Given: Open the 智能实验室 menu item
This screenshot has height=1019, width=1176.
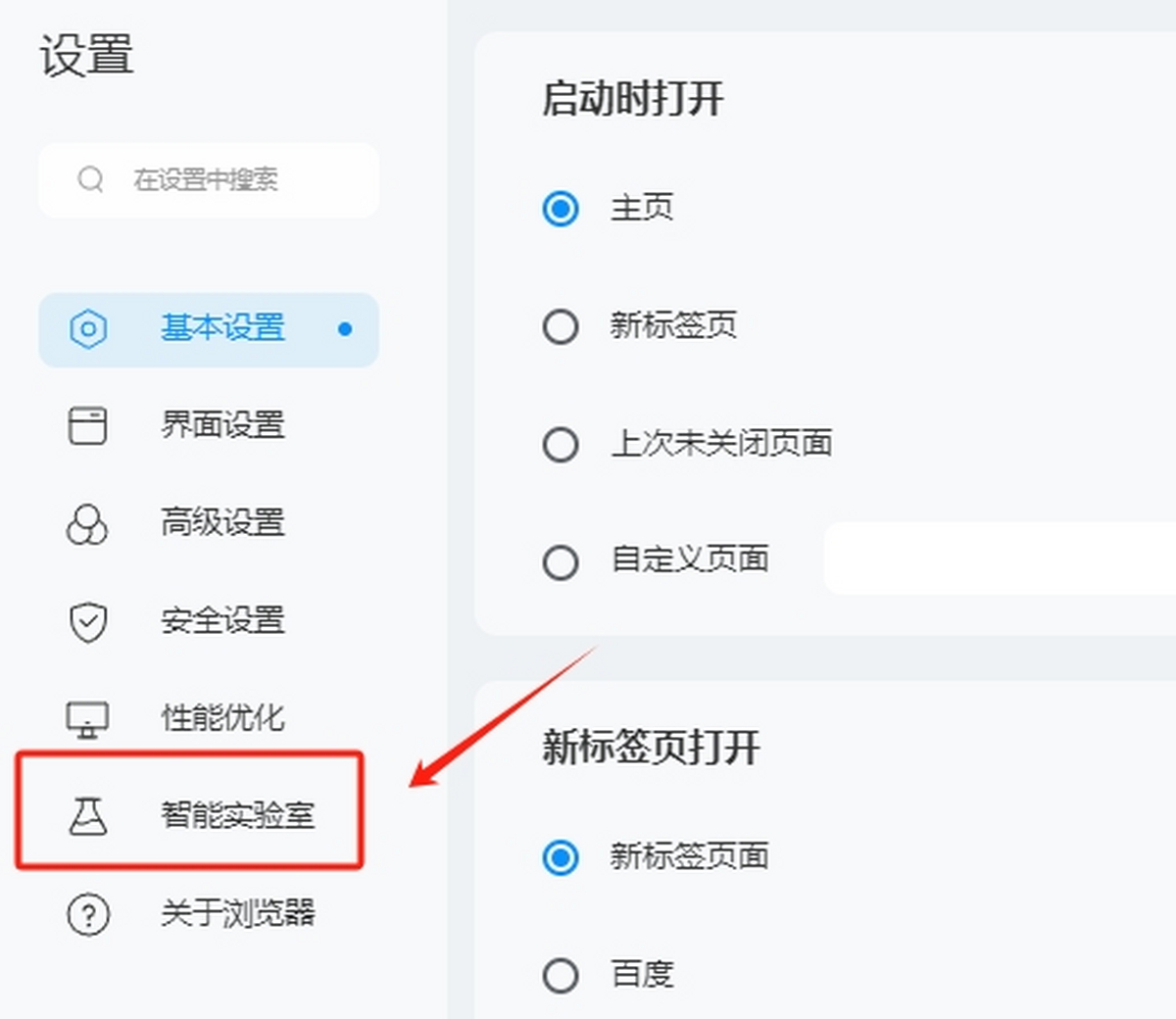Looking at the screenshot, I should (209, 815).
